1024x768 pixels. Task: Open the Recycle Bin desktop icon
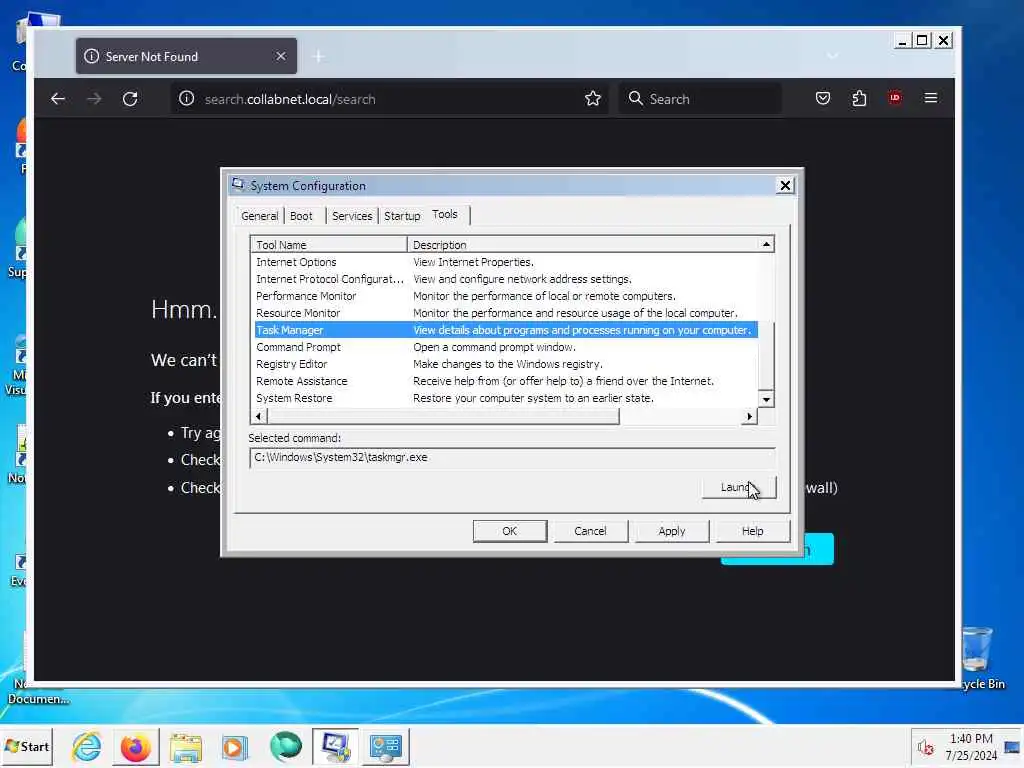(x=978, y=657)
